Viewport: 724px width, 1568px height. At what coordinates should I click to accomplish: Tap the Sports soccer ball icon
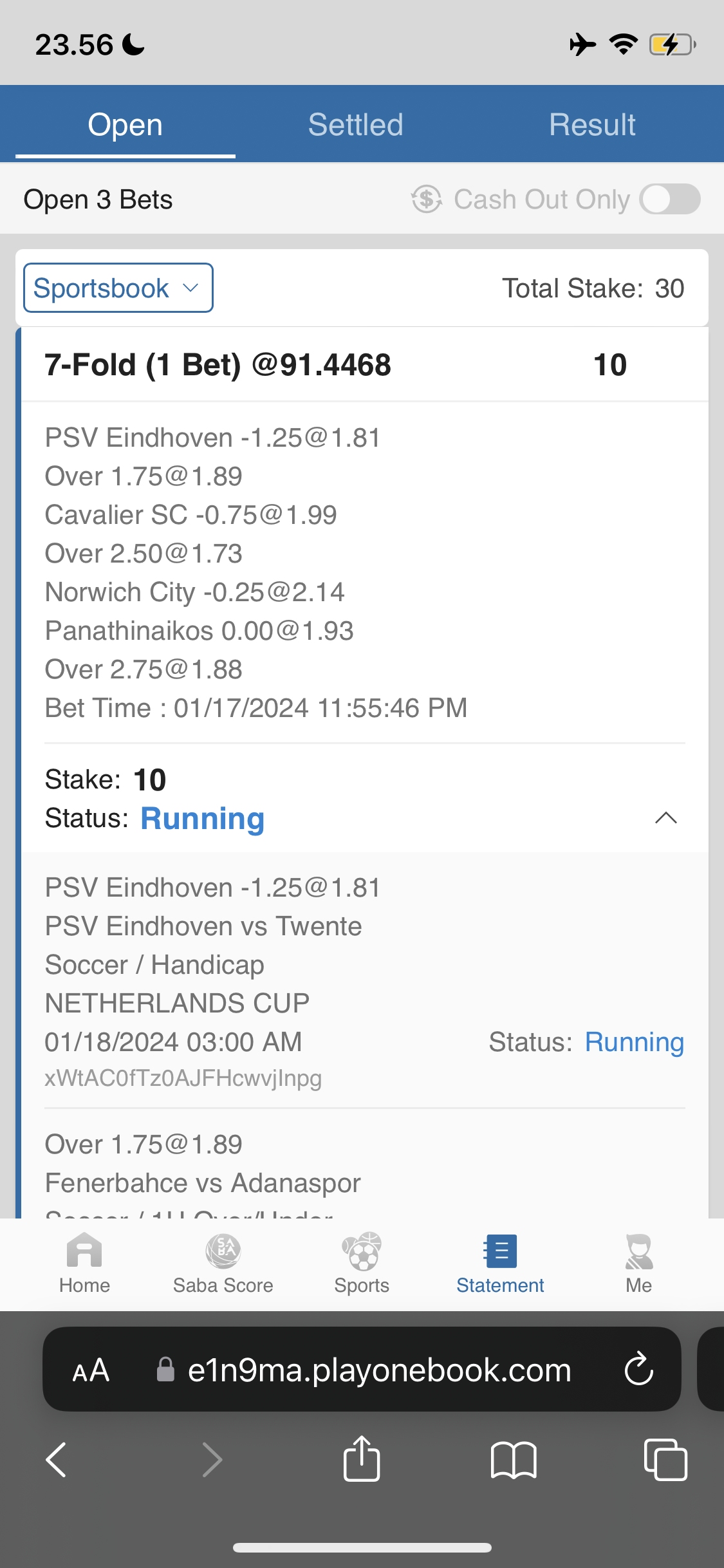pos(362,1251)
